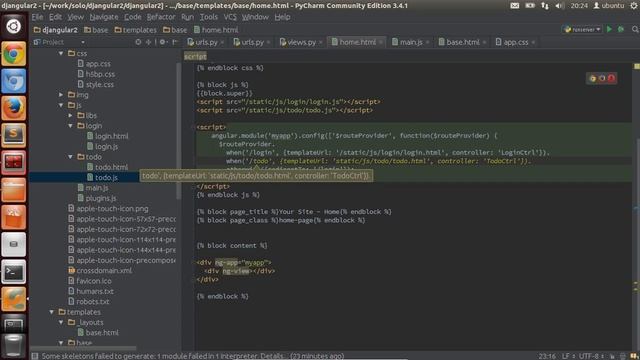640x360 pixels.
Task: Click templates in the navigation breadcrumb
Action: pyautogui.click(x=136, y=30)
